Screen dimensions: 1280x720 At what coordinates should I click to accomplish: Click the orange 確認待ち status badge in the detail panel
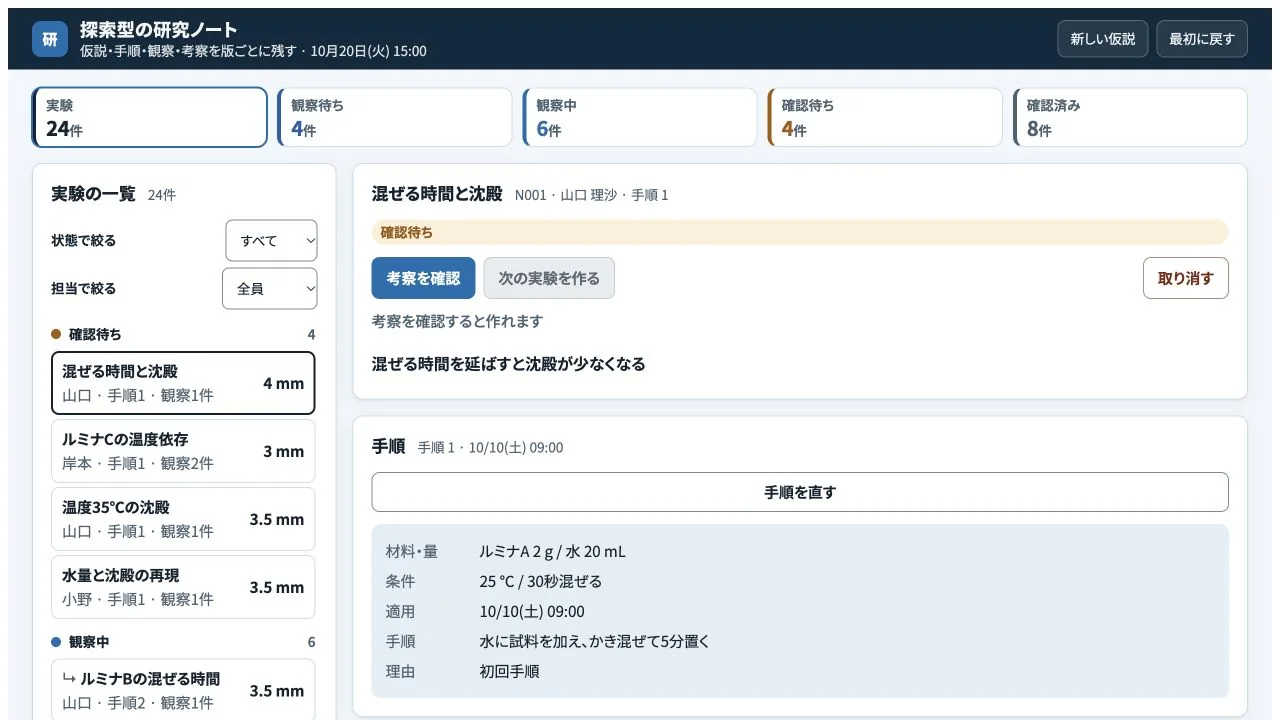coord(800,232)
